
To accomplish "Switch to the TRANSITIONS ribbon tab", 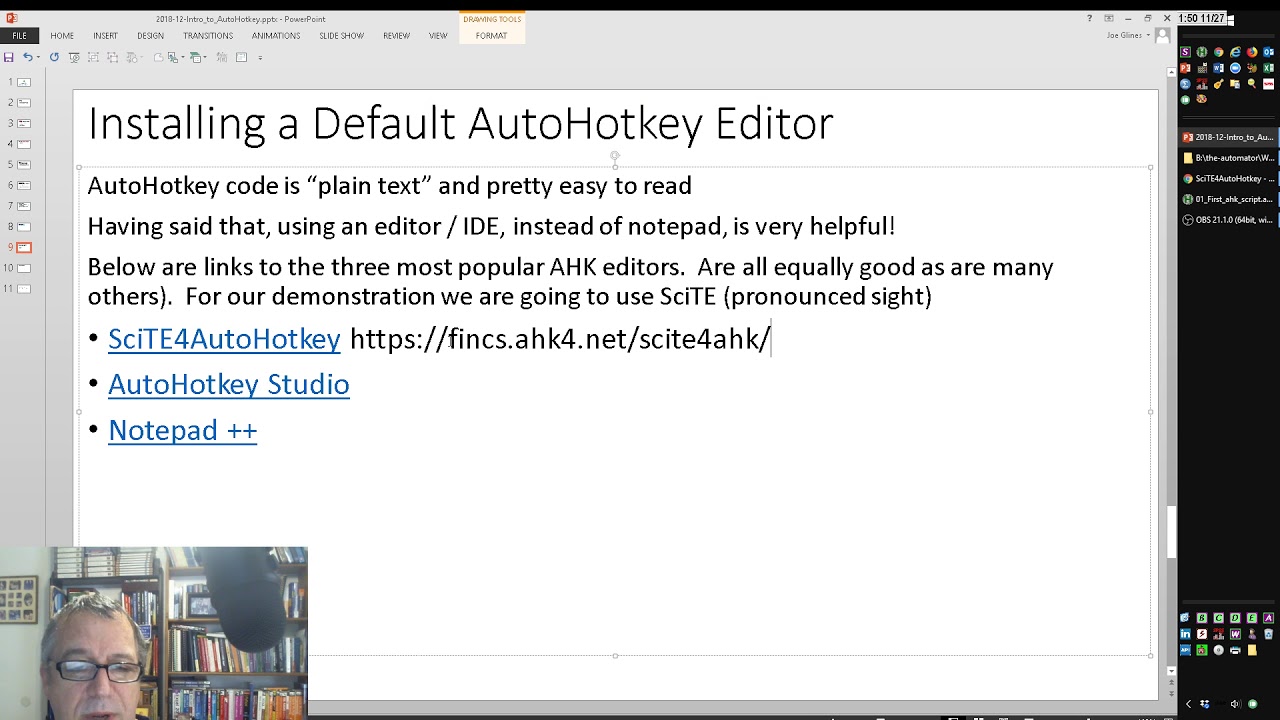I will point(208,35).
